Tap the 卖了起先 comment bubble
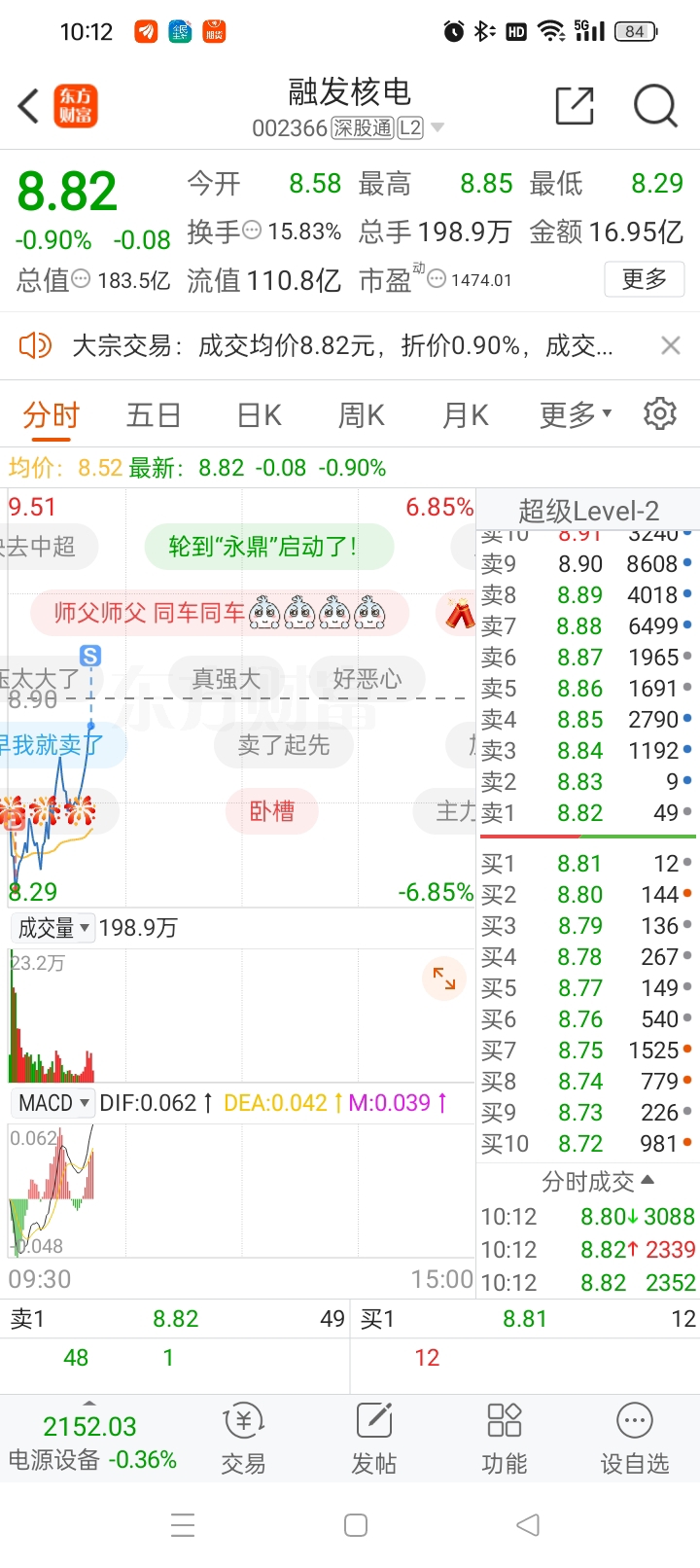Viewport: 700px width, 1568px height. [x=284, y=745]
